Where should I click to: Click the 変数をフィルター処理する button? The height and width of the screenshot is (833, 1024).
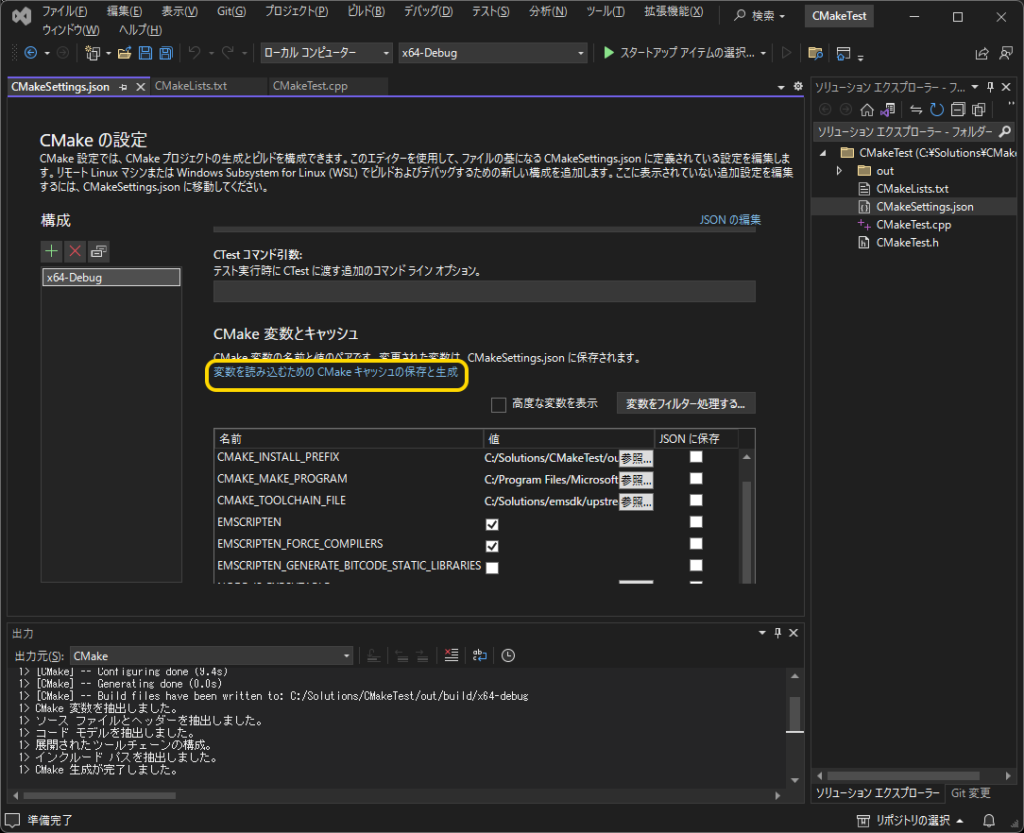tap(686, 403)
